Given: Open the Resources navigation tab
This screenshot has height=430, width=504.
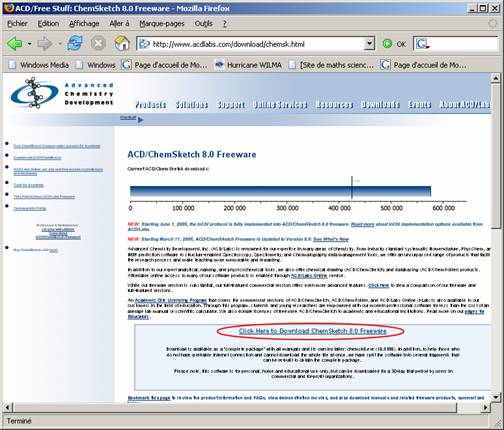Looking at the screenshot, I should tap(334, 104).
